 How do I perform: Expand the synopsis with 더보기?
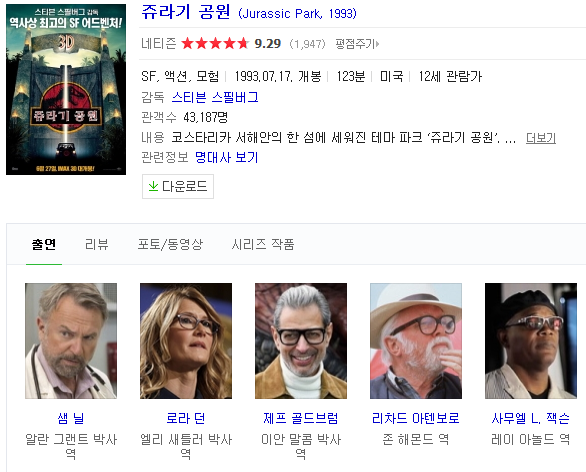540,138
